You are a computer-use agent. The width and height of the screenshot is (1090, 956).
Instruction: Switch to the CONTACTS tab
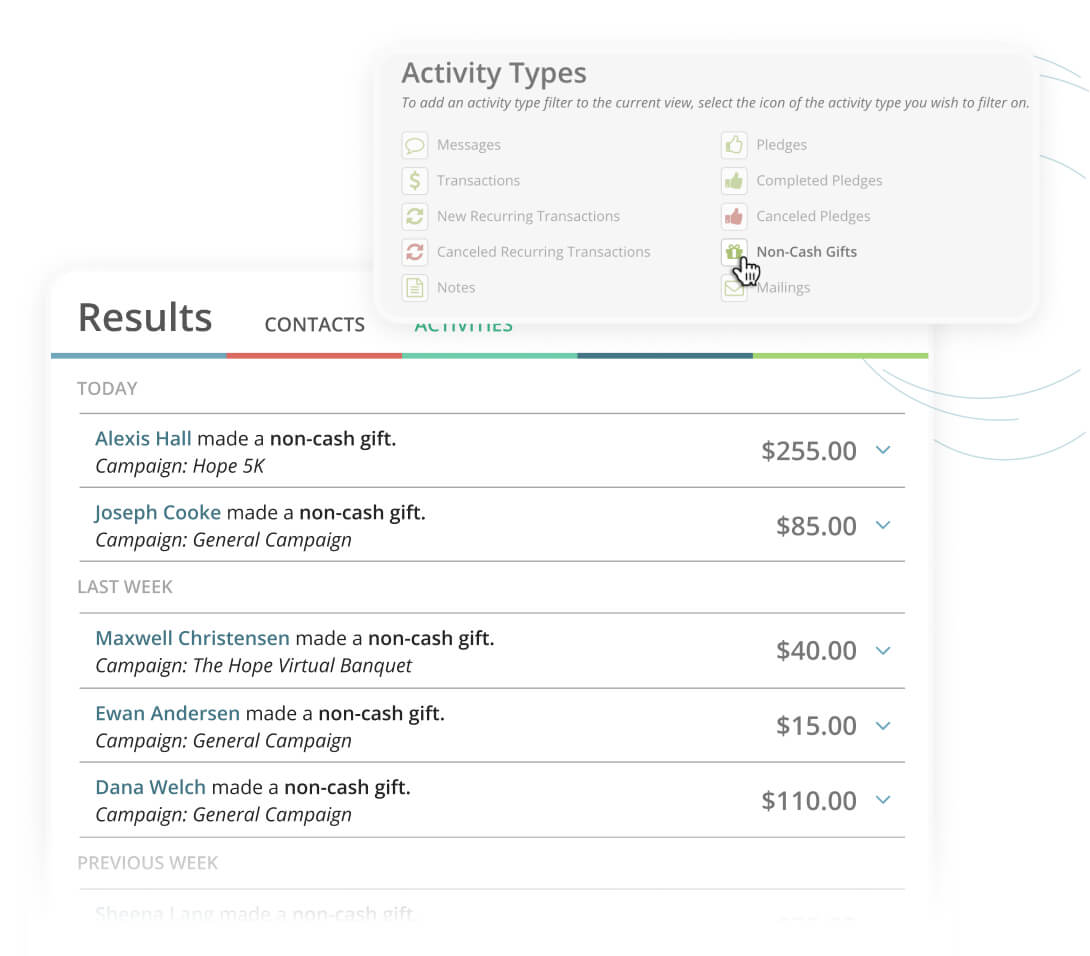(314, 324)
